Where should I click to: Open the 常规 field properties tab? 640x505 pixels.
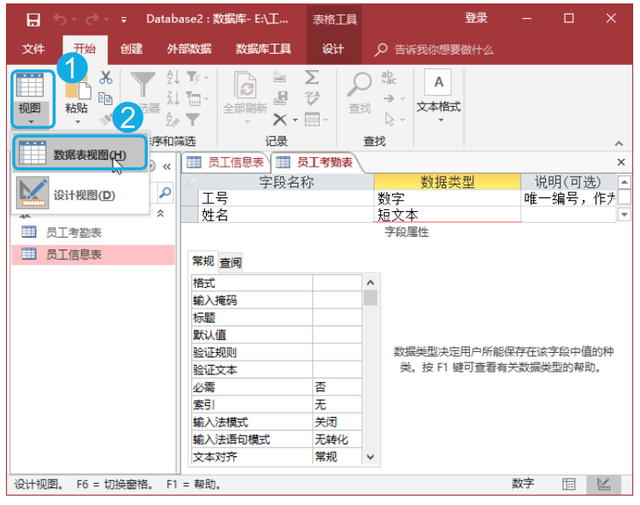click(203, 261)
